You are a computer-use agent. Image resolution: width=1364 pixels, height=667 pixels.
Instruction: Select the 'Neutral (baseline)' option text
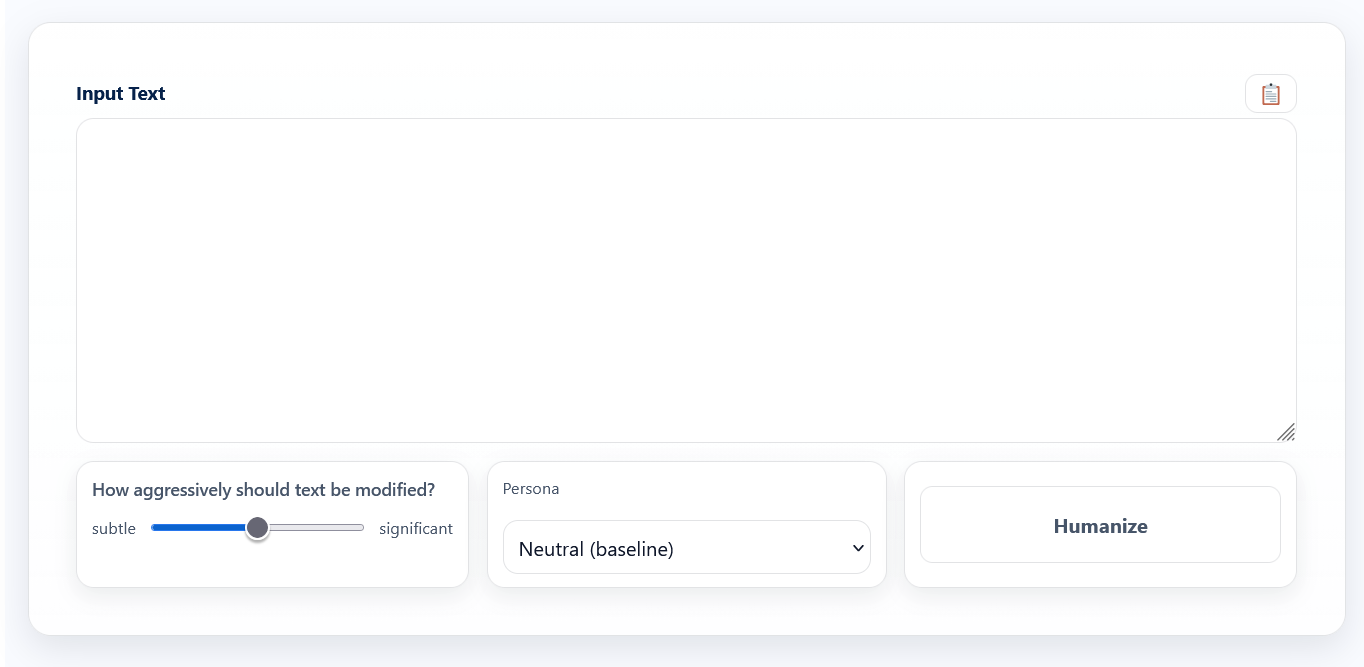pyautogui.click(x=596, y=549)
